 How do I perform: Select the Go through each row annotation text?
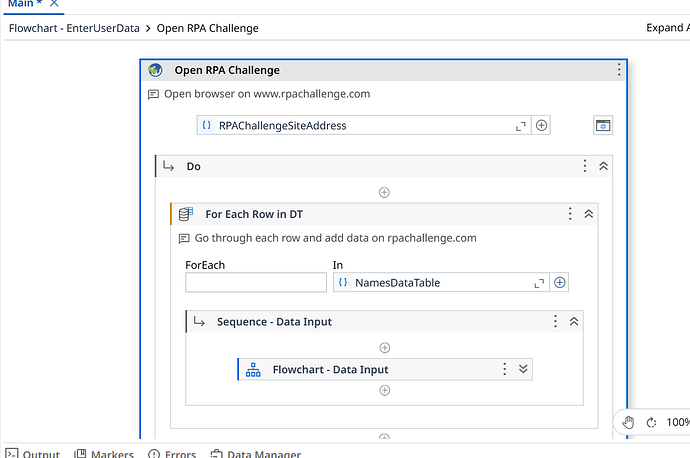(x=335, y=238)
